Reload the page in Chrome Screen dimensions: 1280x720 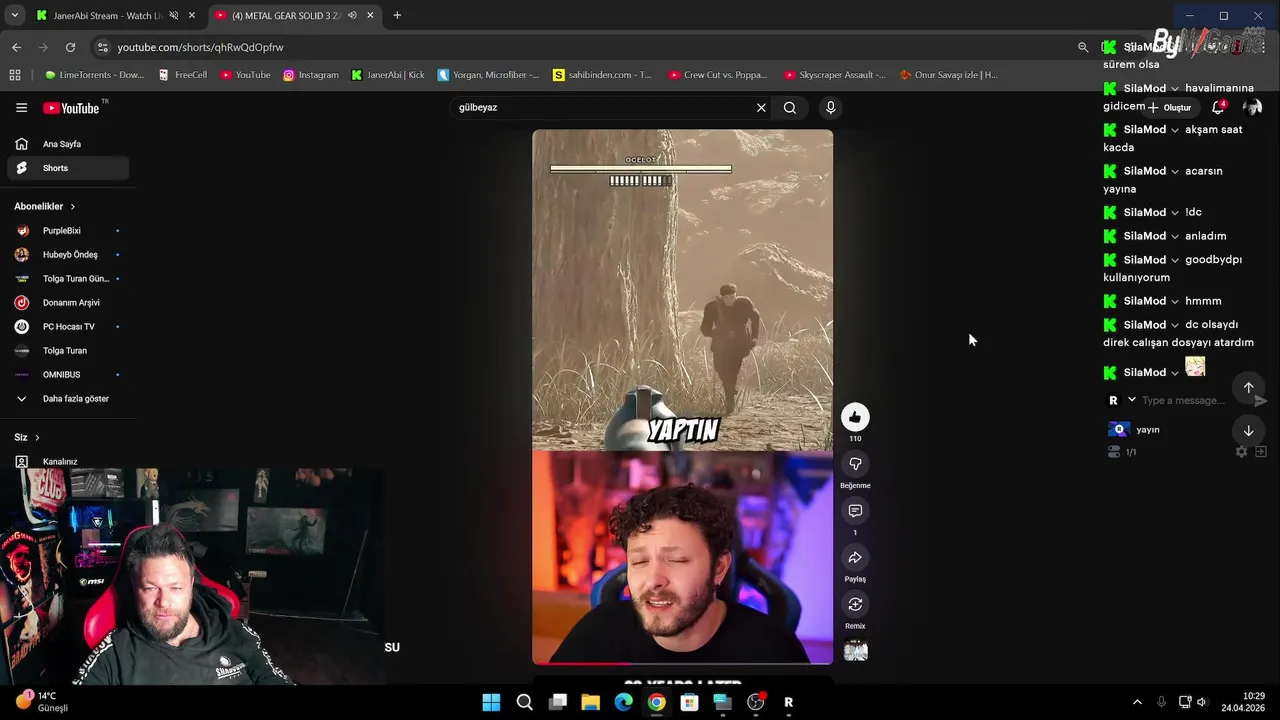coord(70,47)
